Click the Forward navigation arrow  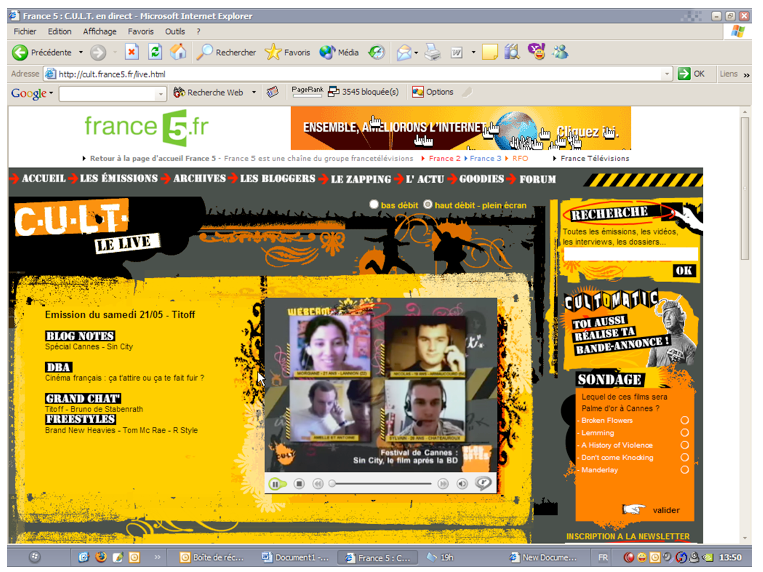[x=98, y=52]
